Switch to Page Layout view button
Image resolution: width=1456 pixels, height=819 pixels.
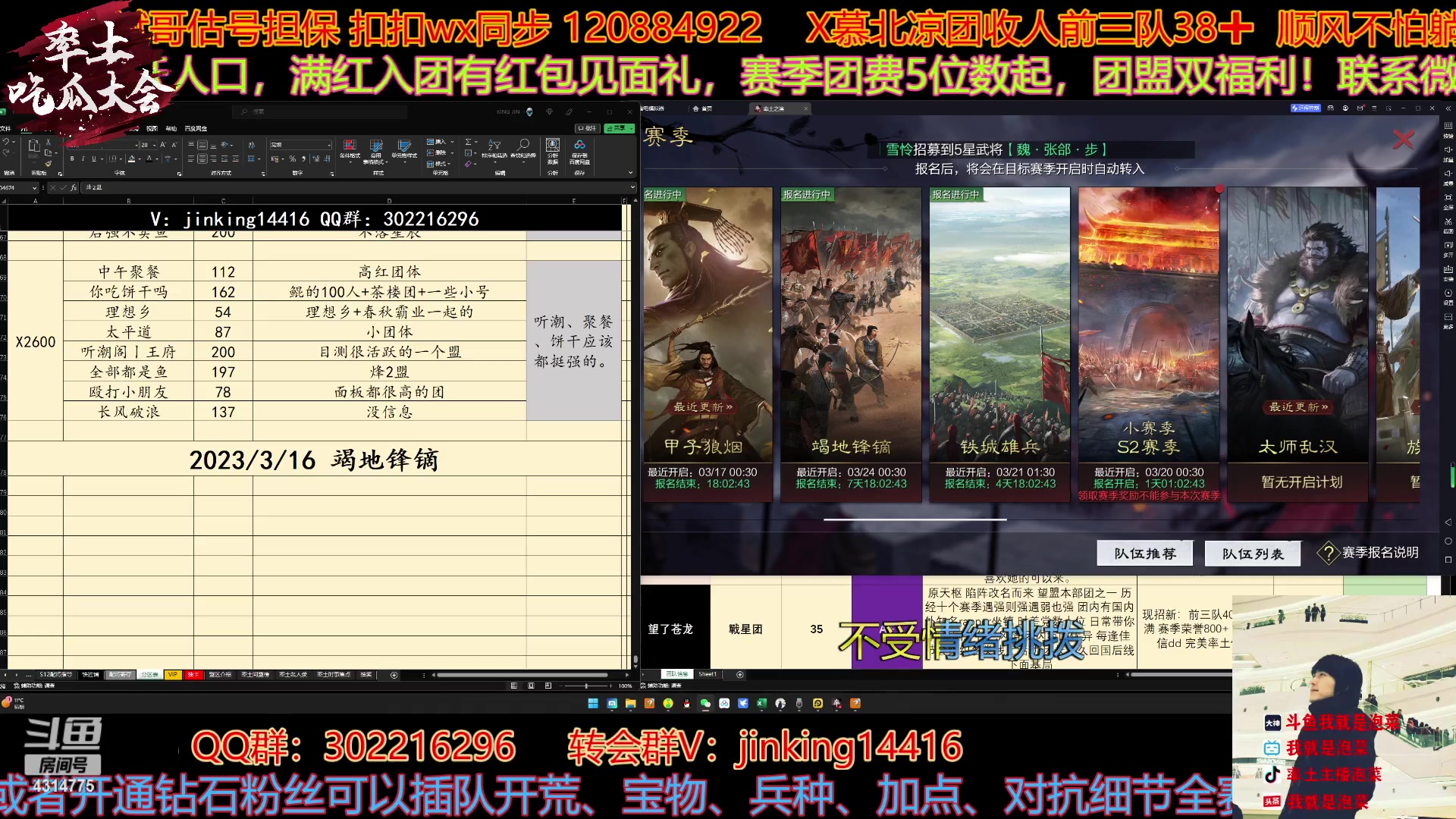click(x=530, y=686)
